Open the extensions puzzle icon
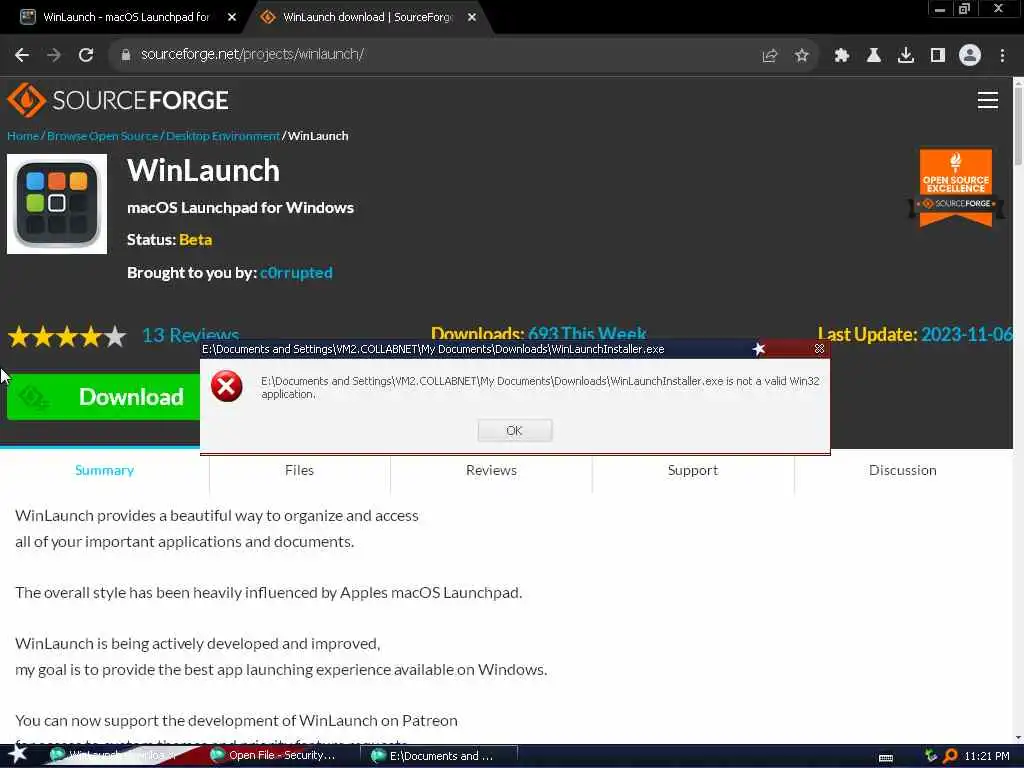This screenshot has height=768, width=1024. 842,56
